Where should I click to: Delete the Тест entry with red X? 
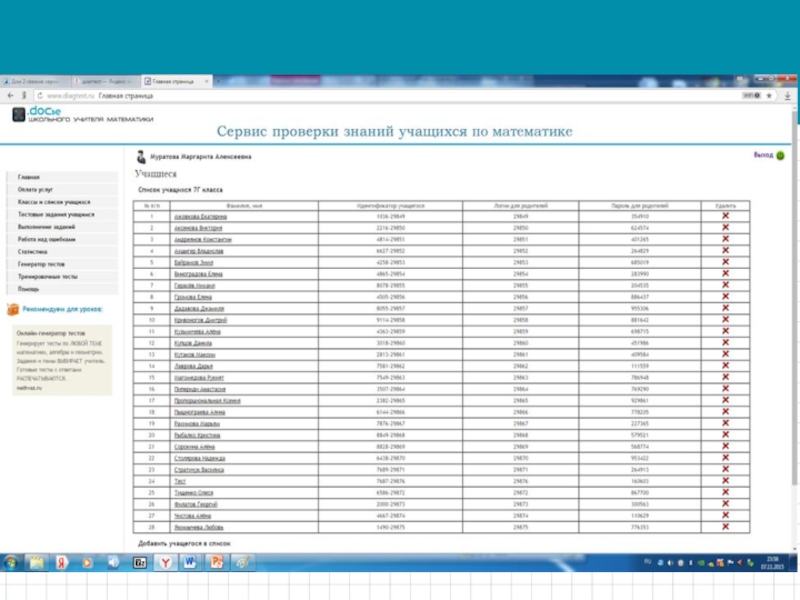(725, 481)
